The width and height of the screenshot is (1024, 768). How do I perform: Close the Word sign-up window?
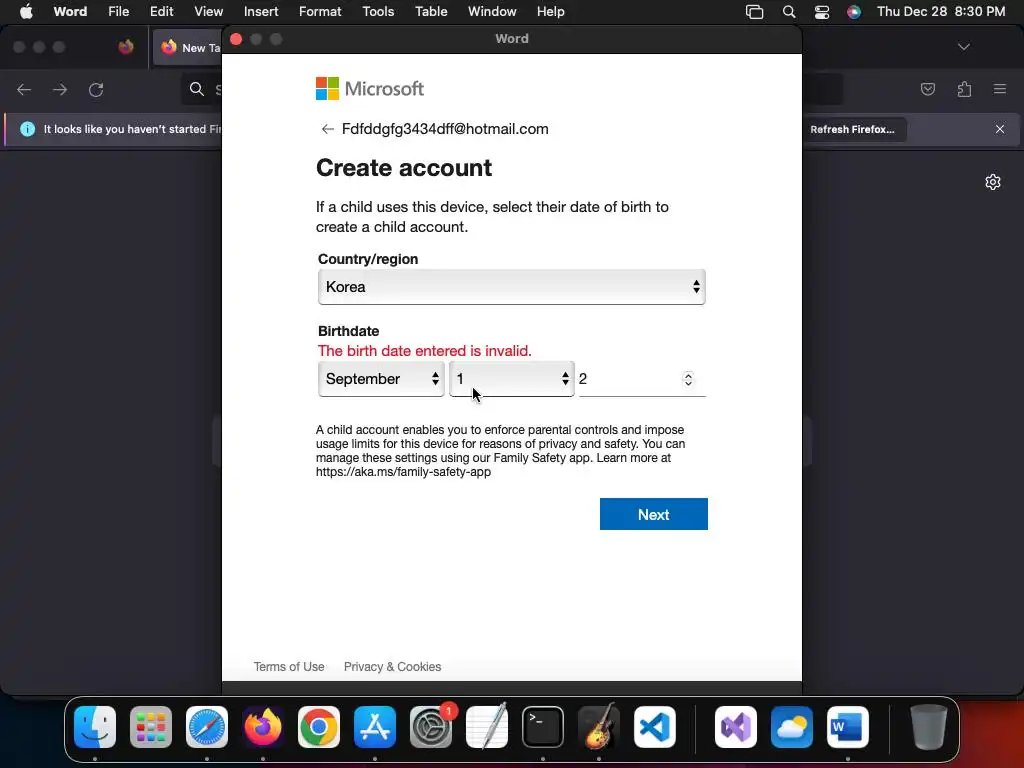coord(236,39)
